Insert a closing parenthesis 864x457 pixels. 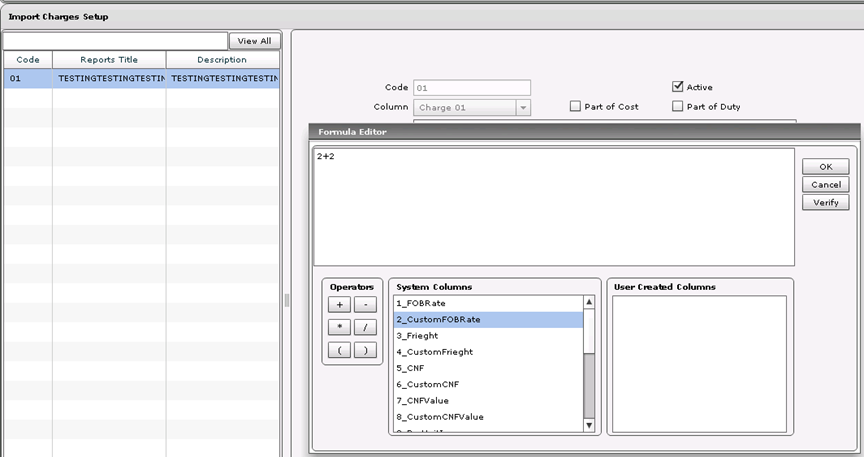click(365, 350)
